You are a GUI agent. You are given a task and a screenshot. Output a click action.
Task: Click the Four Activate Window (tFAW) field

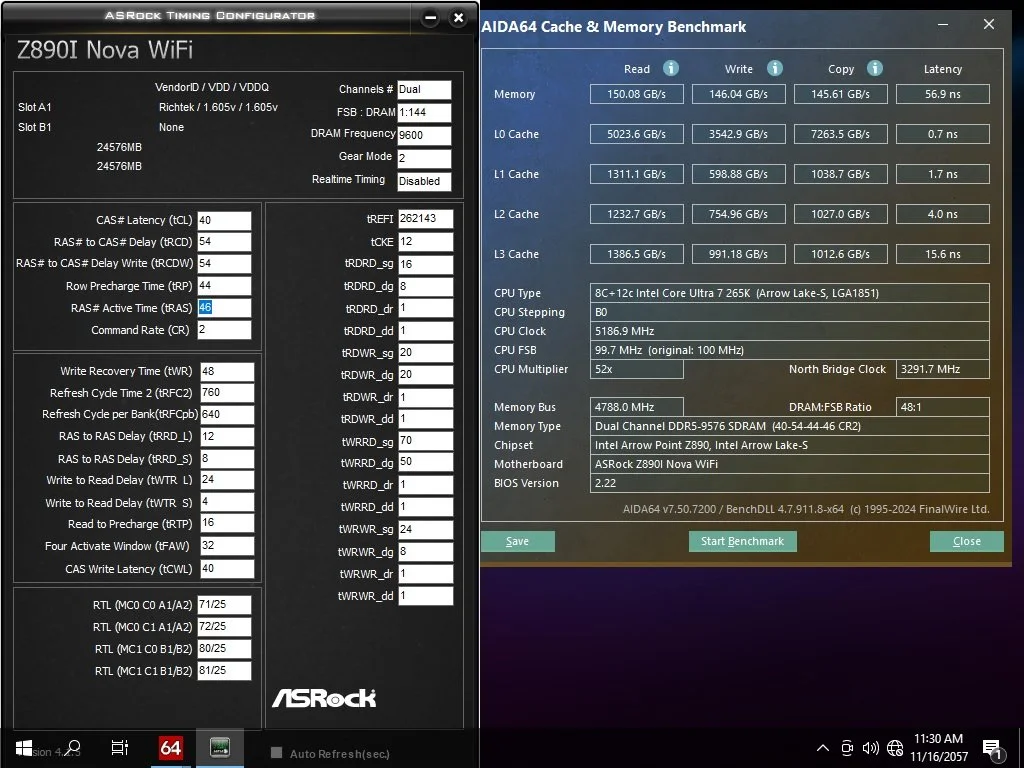pyautogui.click(x=227, y=545)
